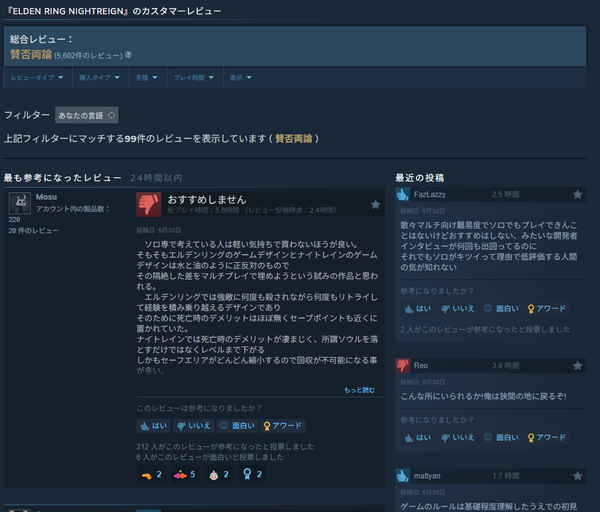Viewport: 600px width, 512px height.
Task: Expand Mosu's review with もっと読む
Action: (359, 390)
